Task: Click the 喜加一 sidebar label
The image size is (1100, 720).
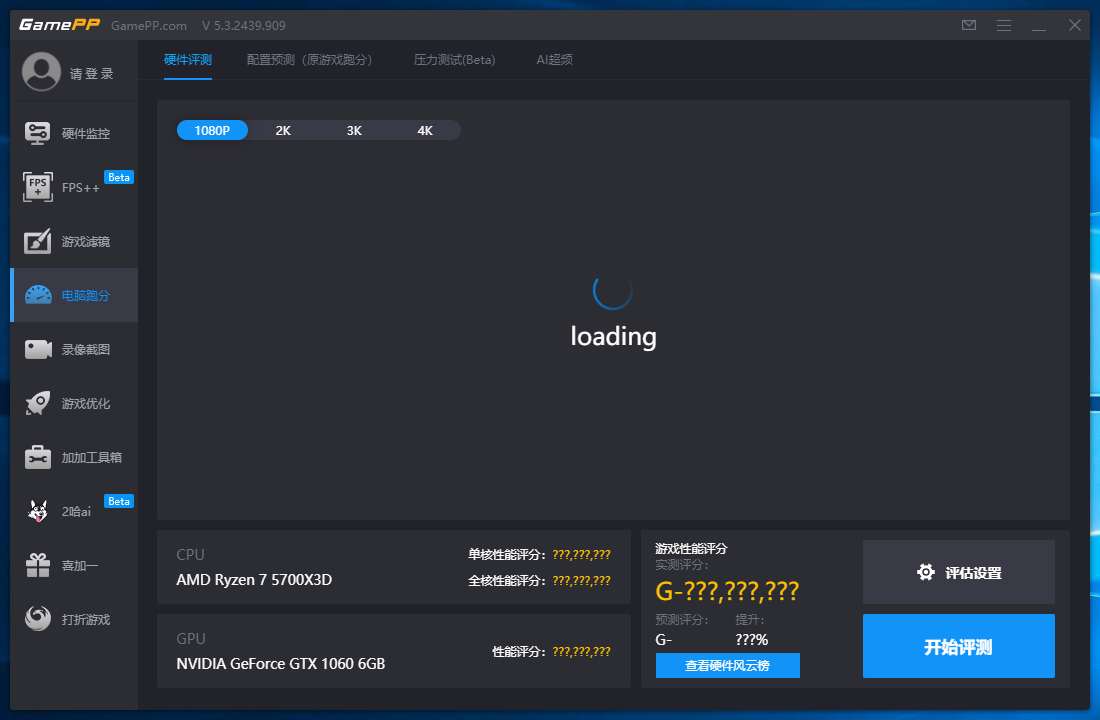Action: 80,566
